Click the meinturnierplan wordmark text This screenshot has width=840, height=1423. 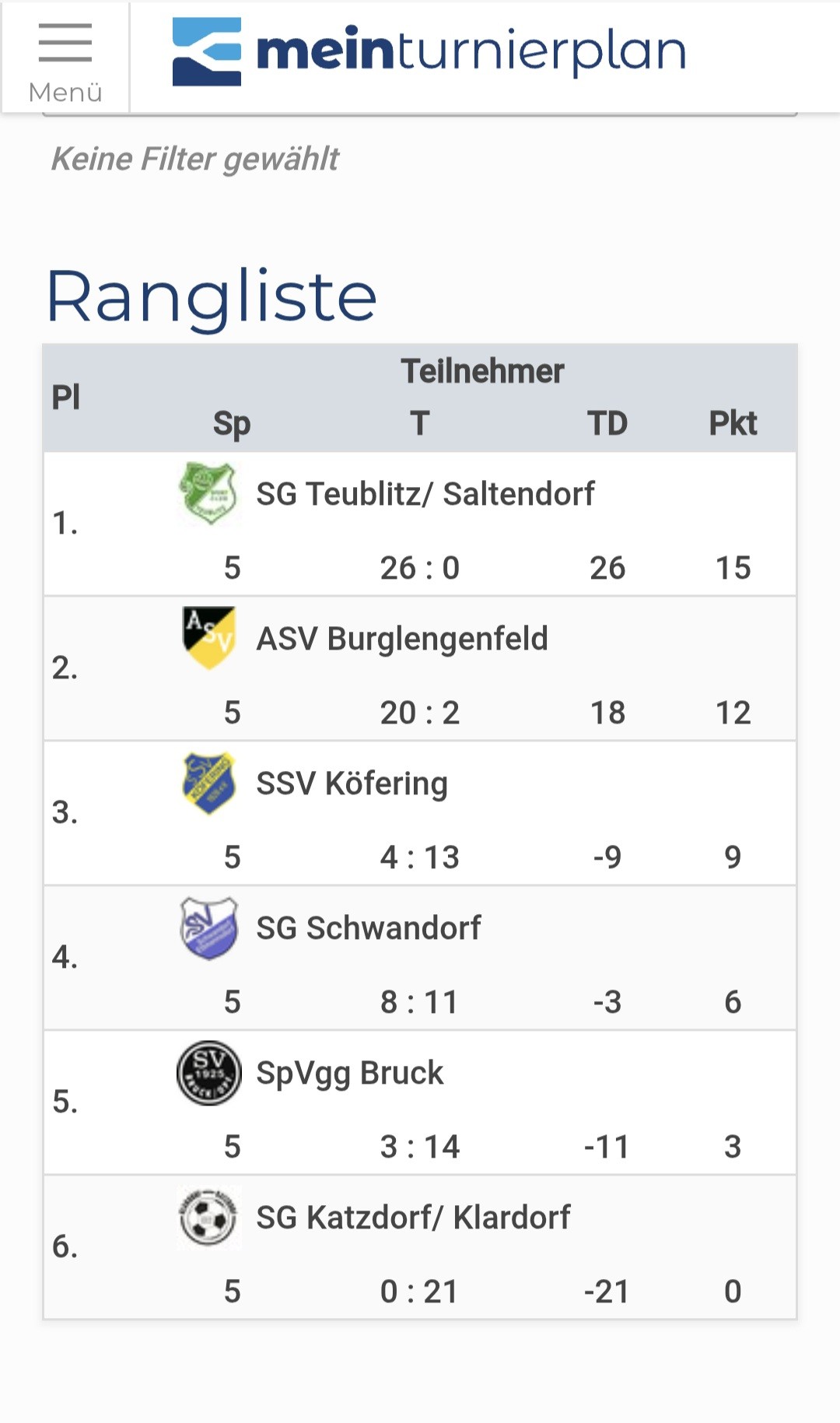coord(471,51)
